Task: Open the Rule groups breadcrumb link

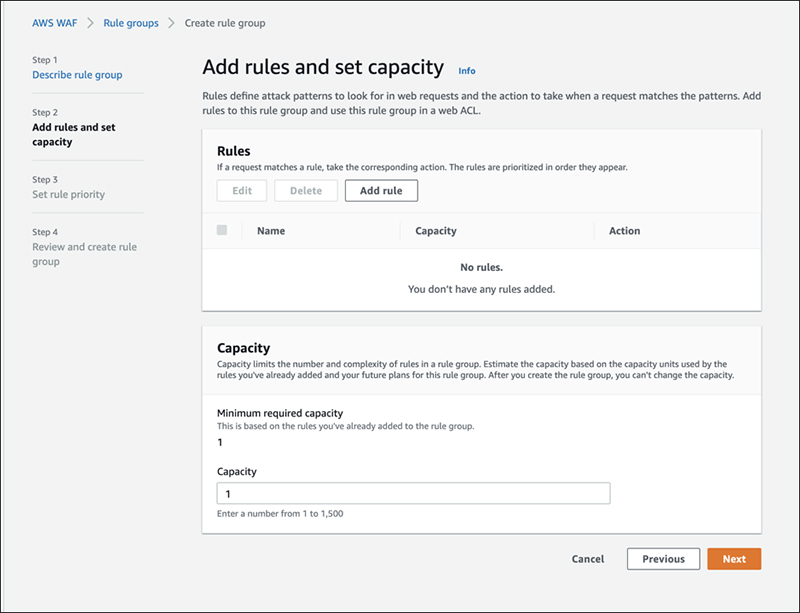Action: click(x=131, y=23)
